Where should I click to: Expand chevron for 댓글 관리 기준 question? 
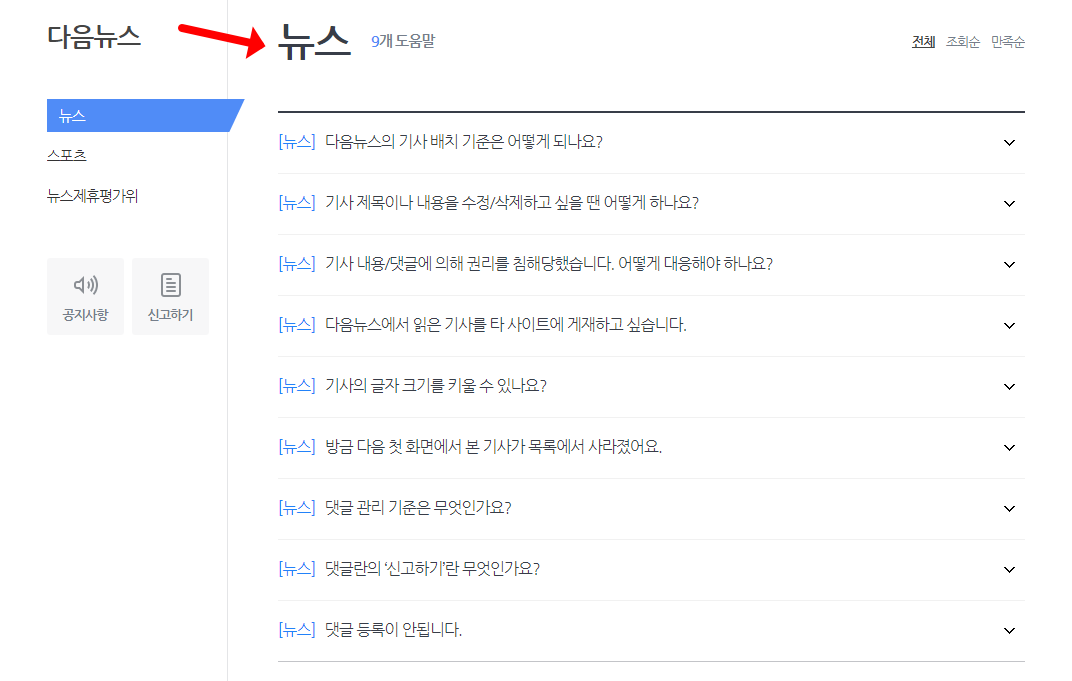coord(1009,508)
